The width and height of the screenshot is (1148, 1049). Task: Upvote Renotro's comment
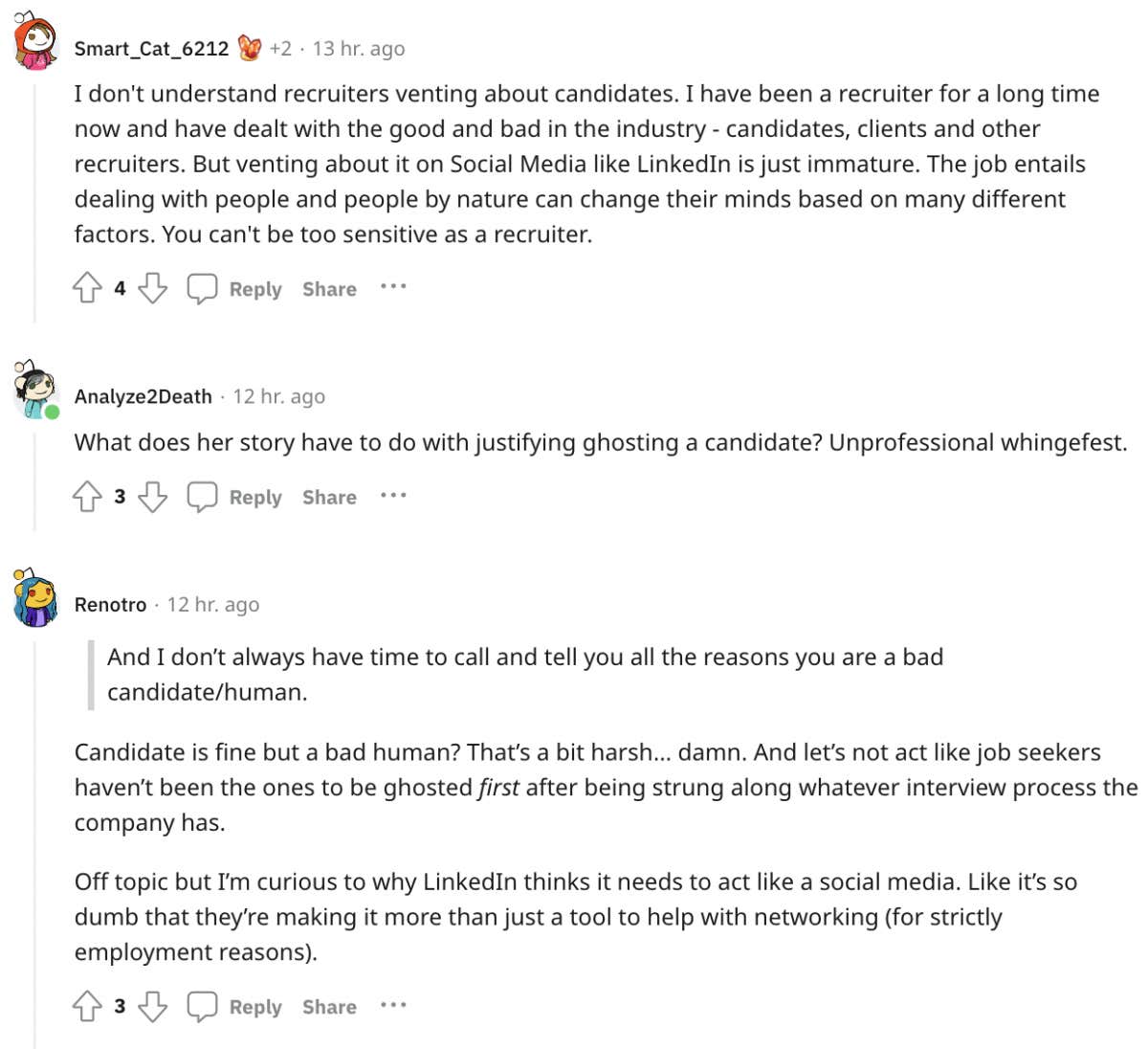87,1006
